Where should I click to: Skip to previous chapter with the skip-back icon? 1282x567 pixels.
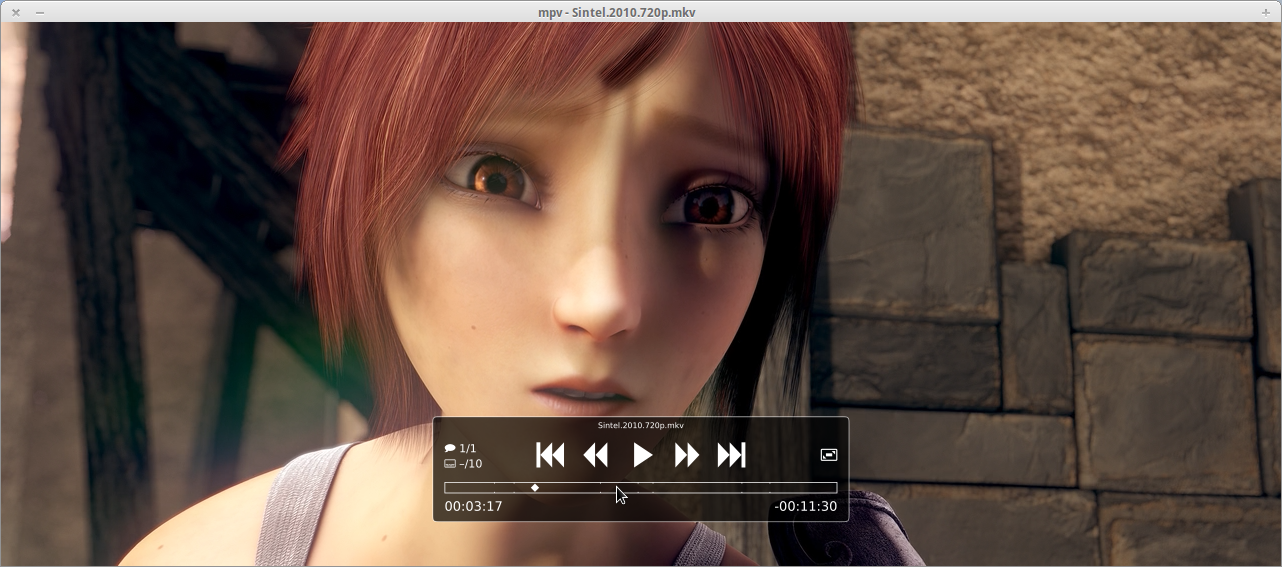coord(550,456)
